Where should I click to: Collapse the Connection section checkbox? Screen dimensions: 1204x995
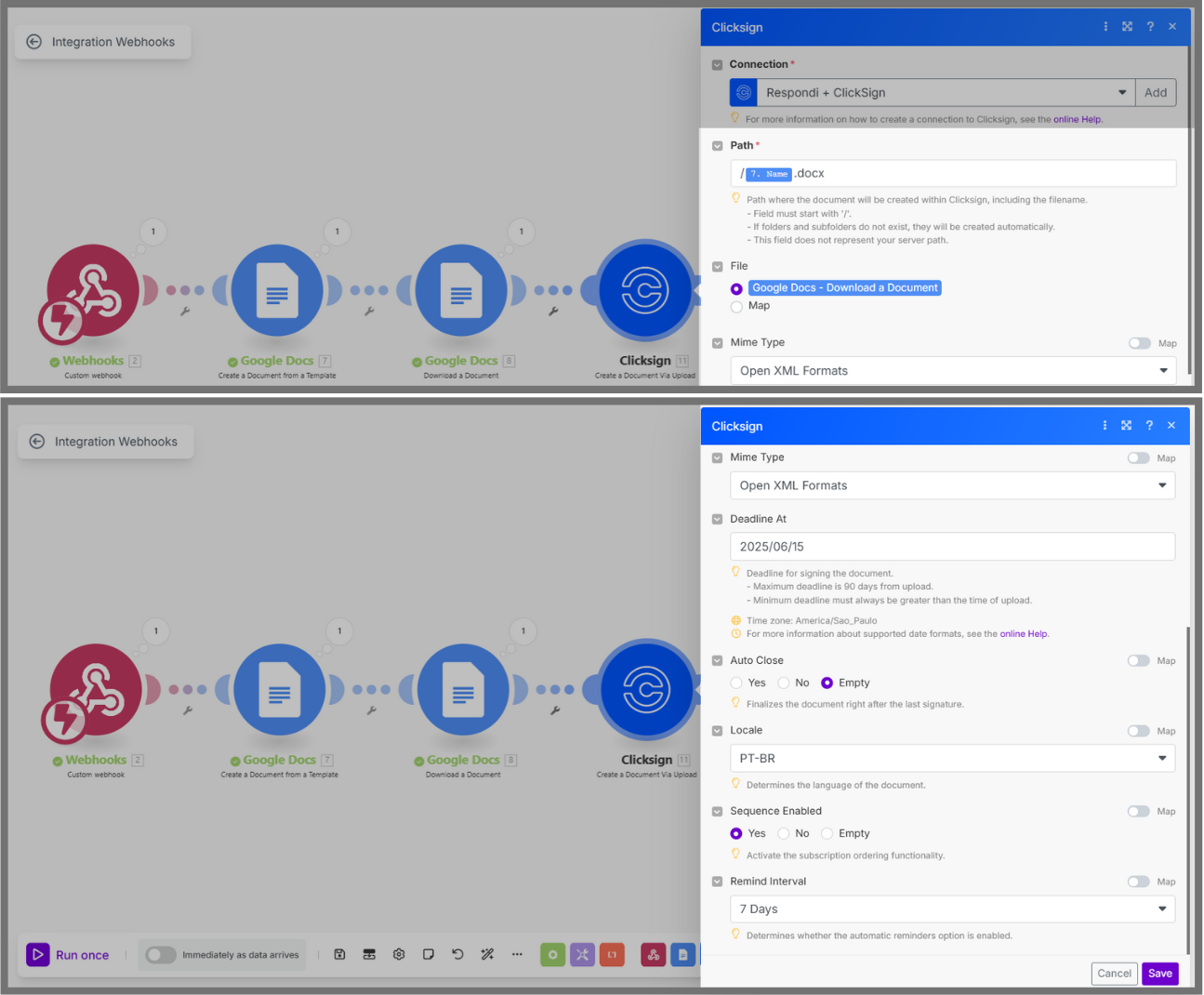coord(717,65)
